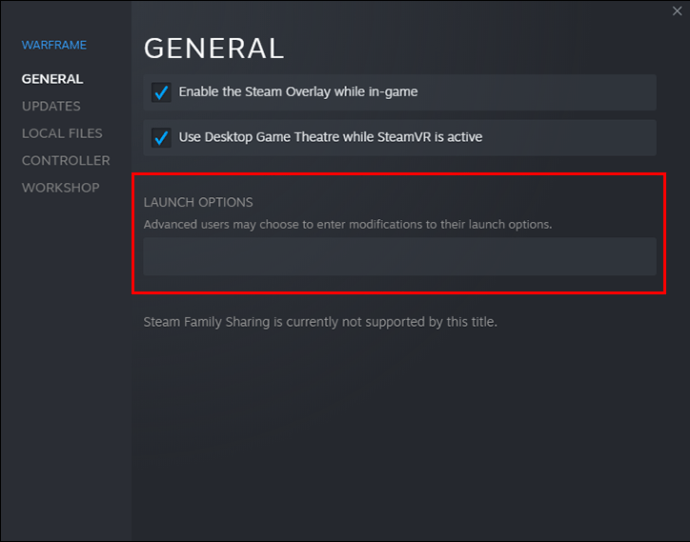Click the blue checkmark beside Desktop Game Theatre
The width and height of the screenshot is (690, 542).
coord(161,137)
